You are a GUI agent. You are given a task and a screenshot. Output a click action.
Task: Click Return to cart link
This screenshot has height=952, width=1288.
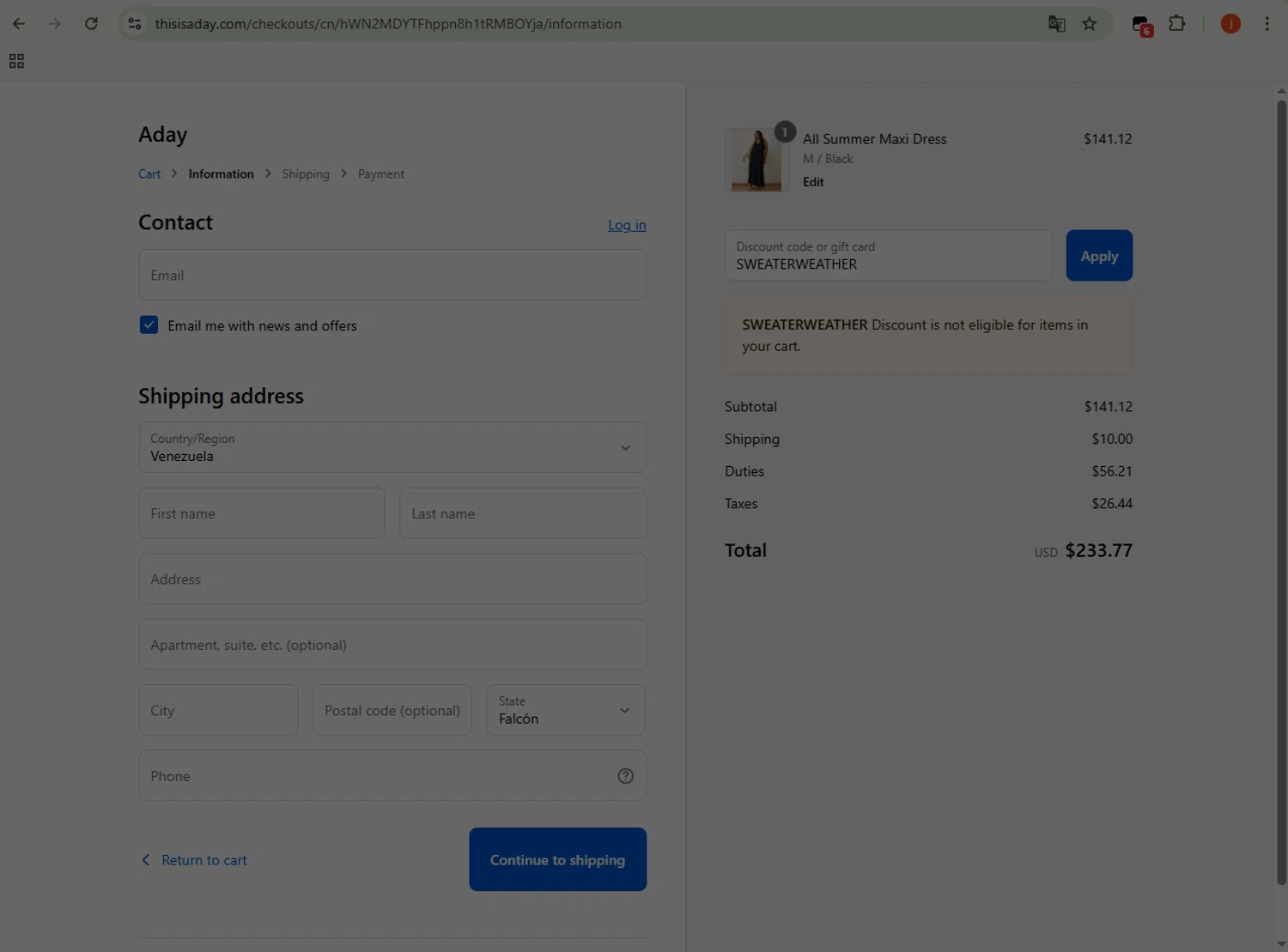coord(195,860)
